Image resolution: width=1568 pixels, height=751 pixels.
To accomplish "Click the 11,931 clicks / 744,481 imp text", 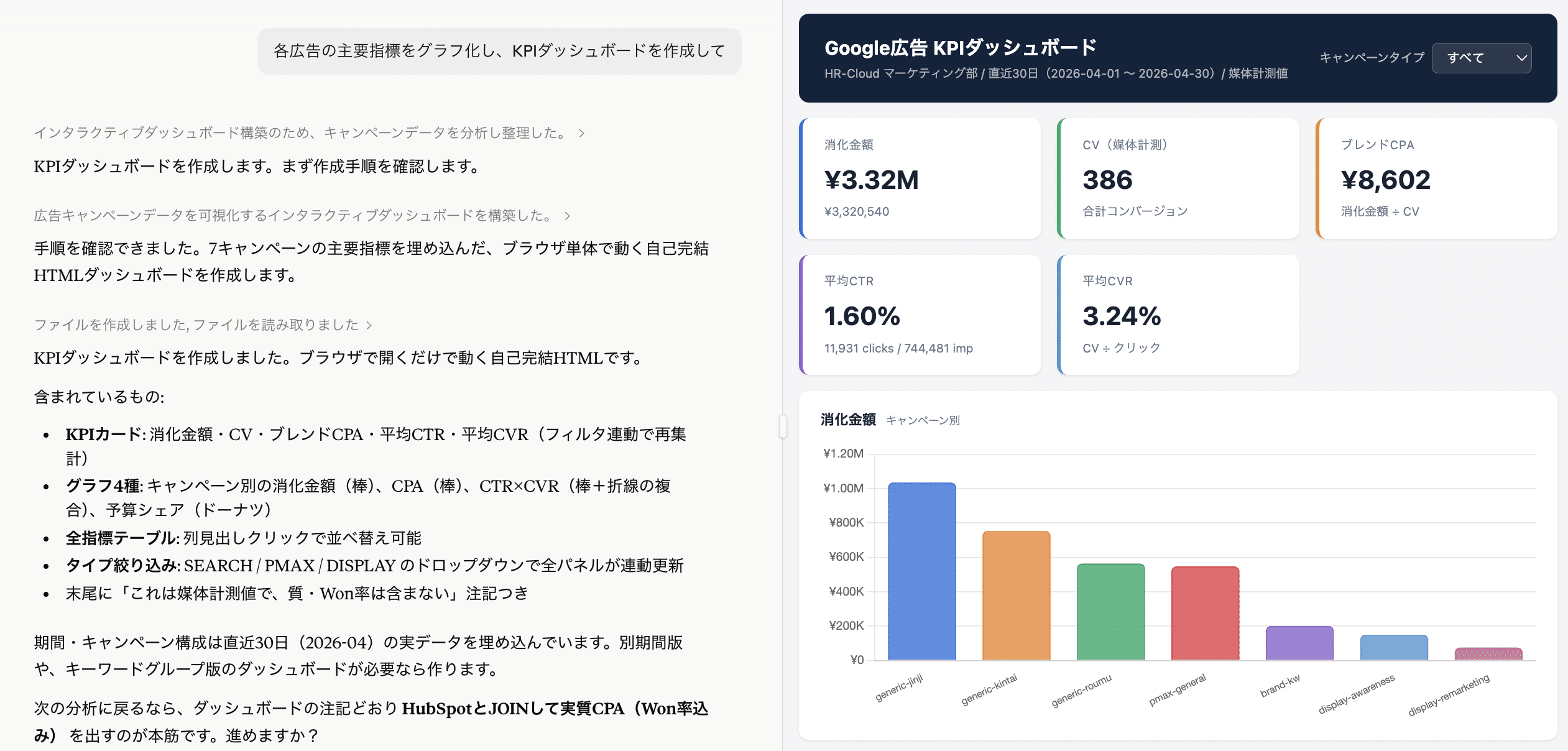I will point(898,348).
